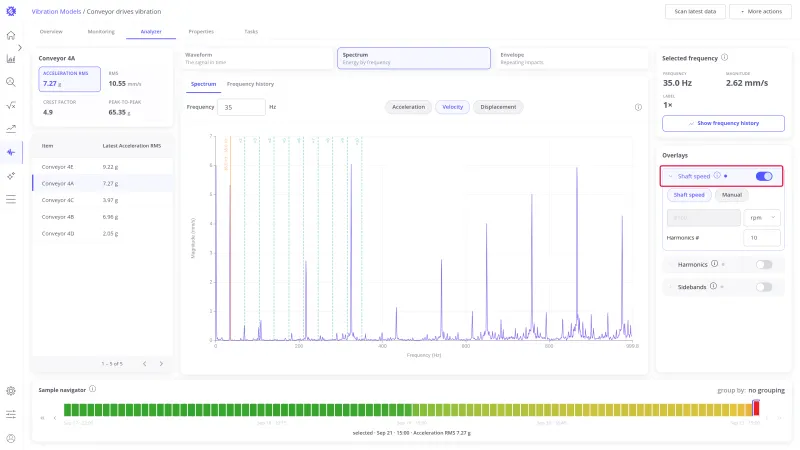Select the vibration waveform sidebar icon

[11, 152]
